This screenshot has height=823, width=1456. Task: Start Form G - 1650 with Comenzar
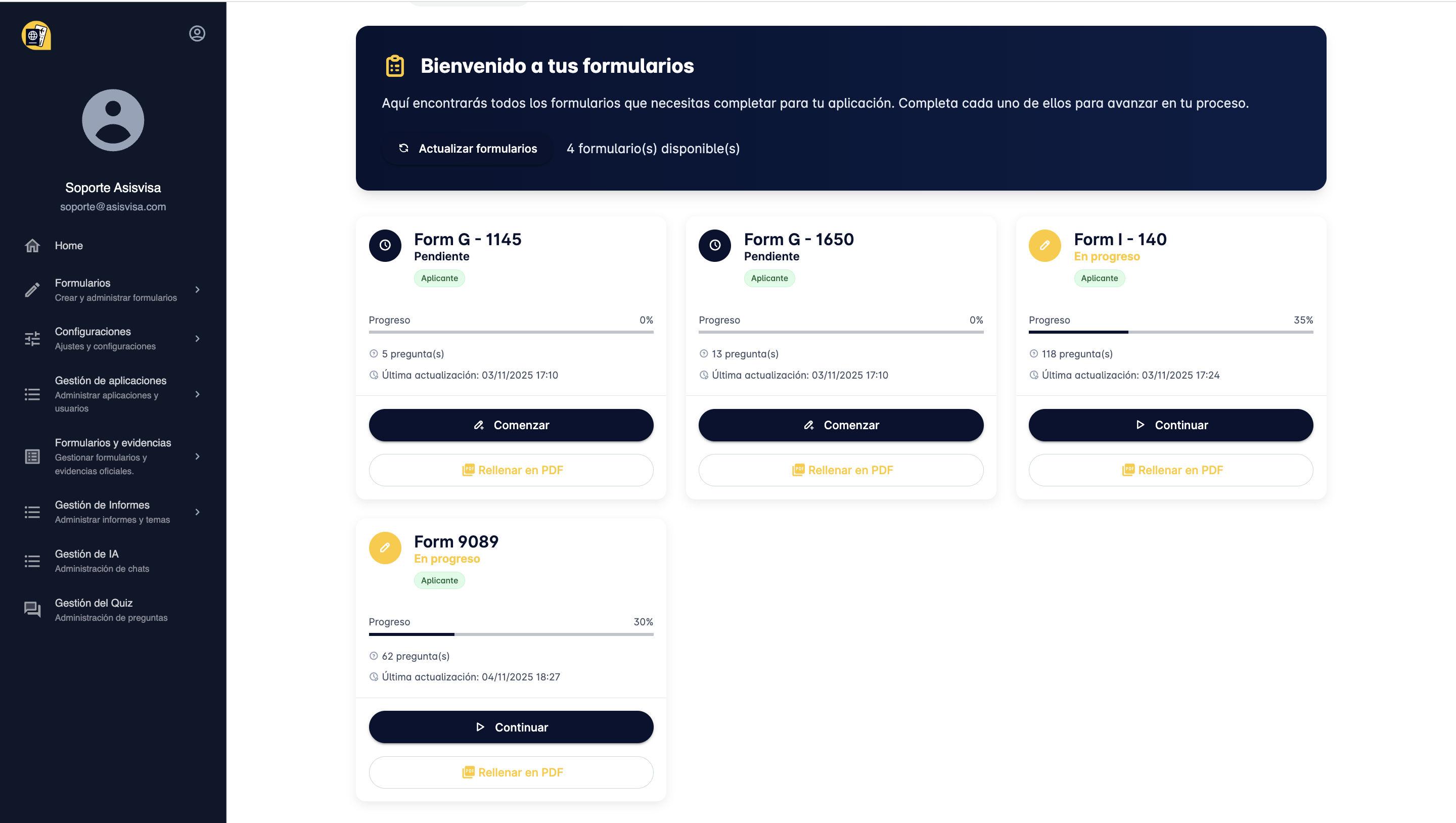point(840,425)
